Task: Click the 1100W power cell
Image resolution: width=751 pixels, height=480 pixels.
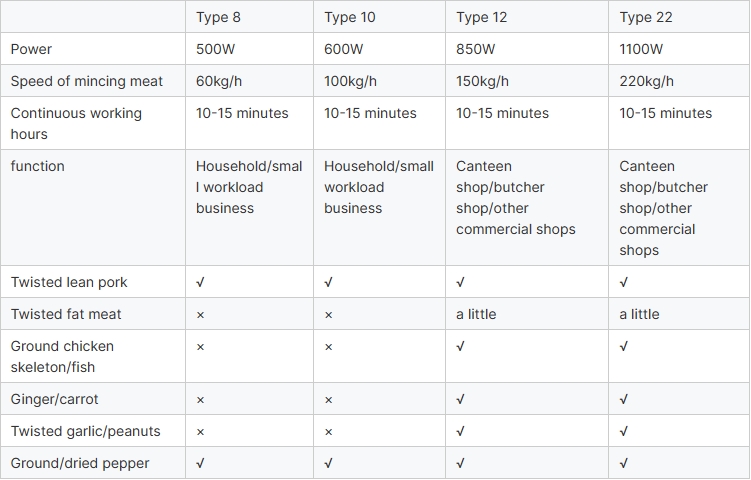Action: [x=642, y=49]
